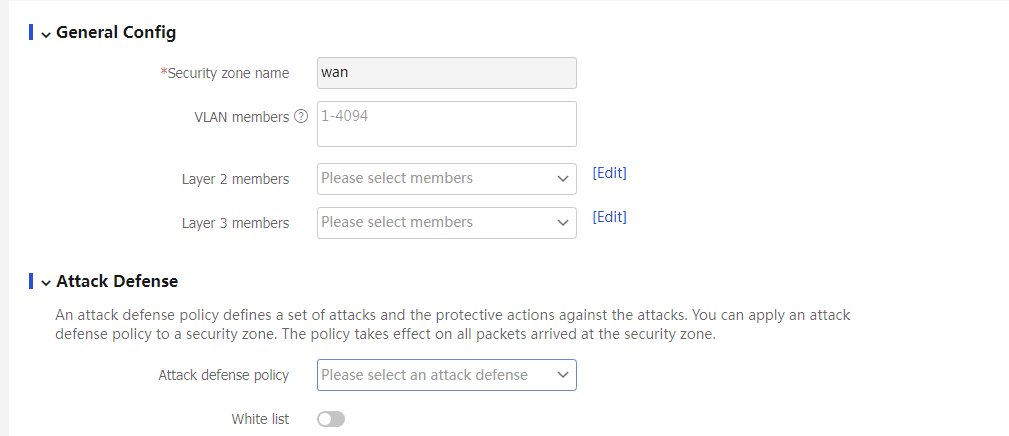Click the Security zone name field
The height and width of the screenshot is (436, 1009).
tap(446, 73)
